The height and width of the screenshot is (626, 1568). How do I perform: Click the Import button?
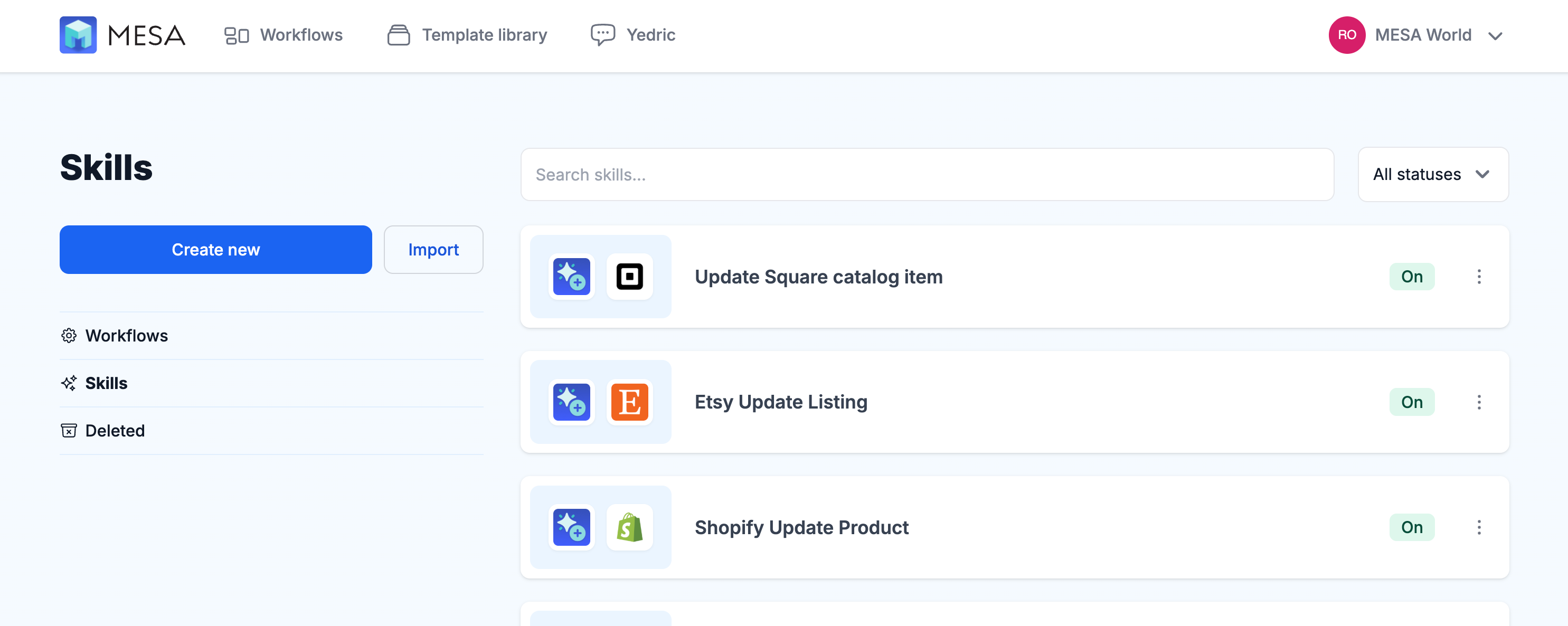(433, 250)
